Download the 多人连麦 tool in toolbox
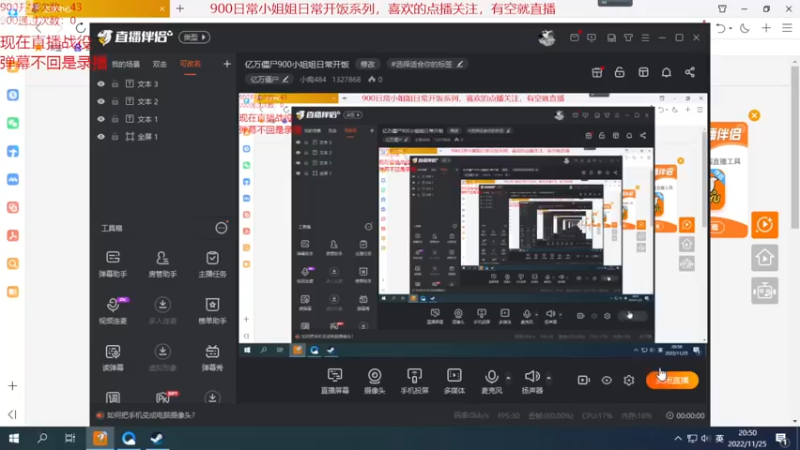This screenshot has height=450, width=800. pyautogui.click(x=162, y=310)
